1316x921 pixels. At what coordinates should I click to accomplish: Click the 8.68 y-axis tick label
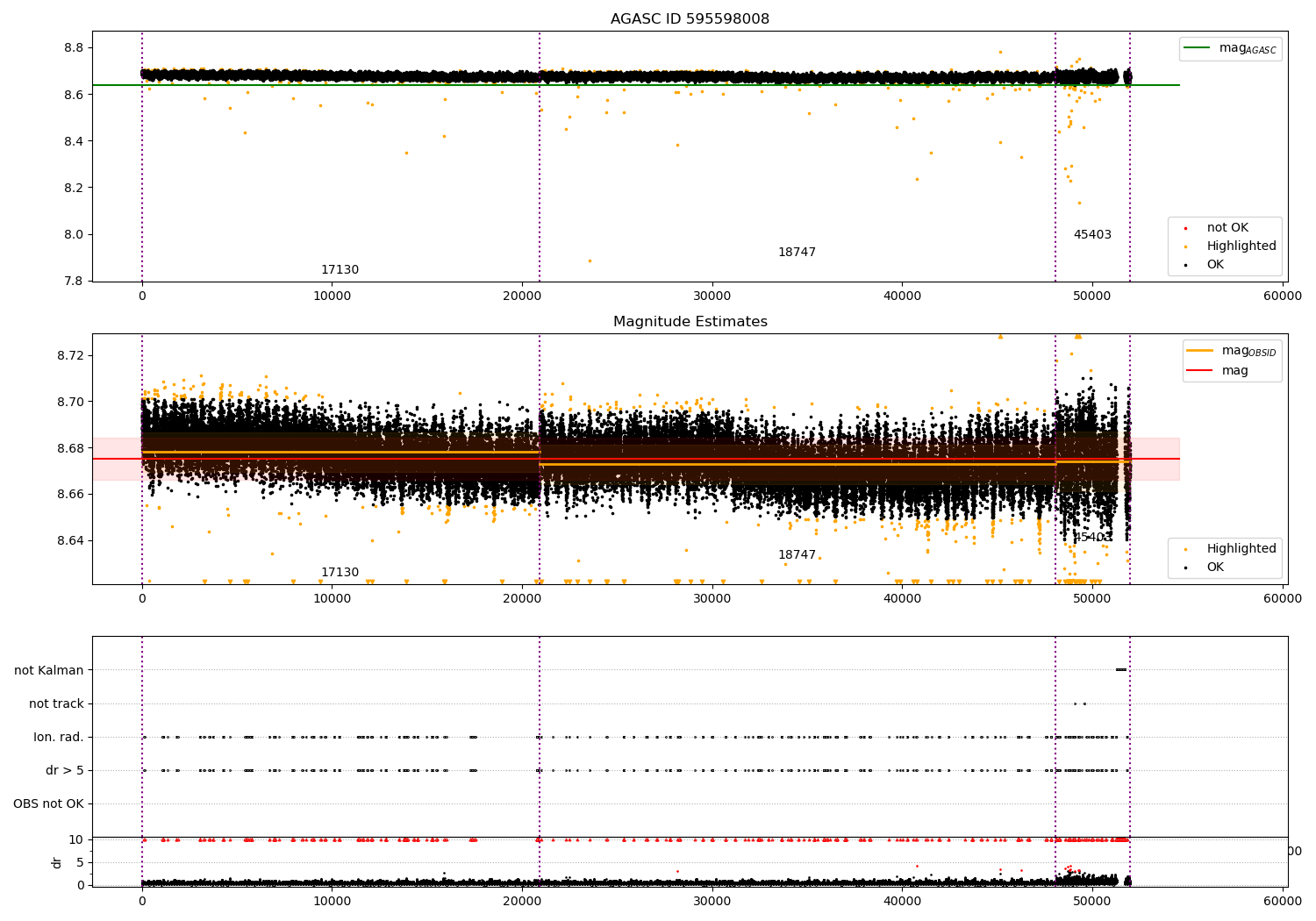(x=70, y=448)
